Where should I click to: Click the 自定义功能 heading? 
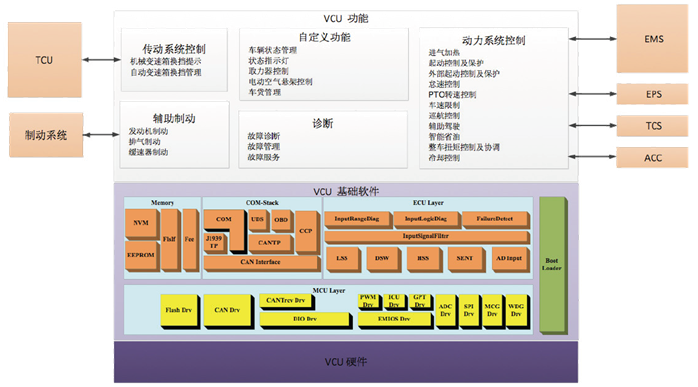[324, 37]
